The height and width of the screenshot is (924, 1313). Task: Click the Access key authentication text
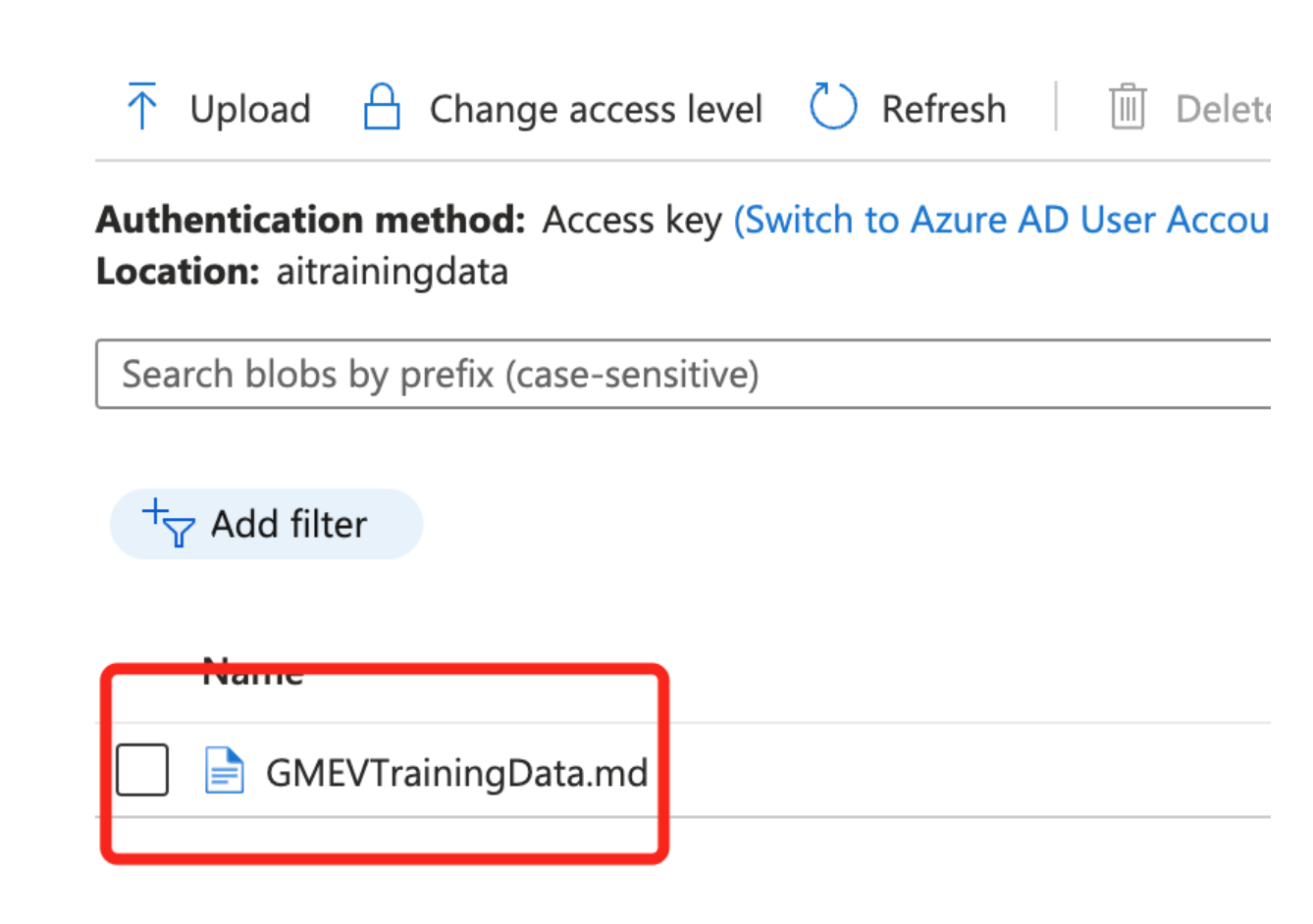point(632,220)
